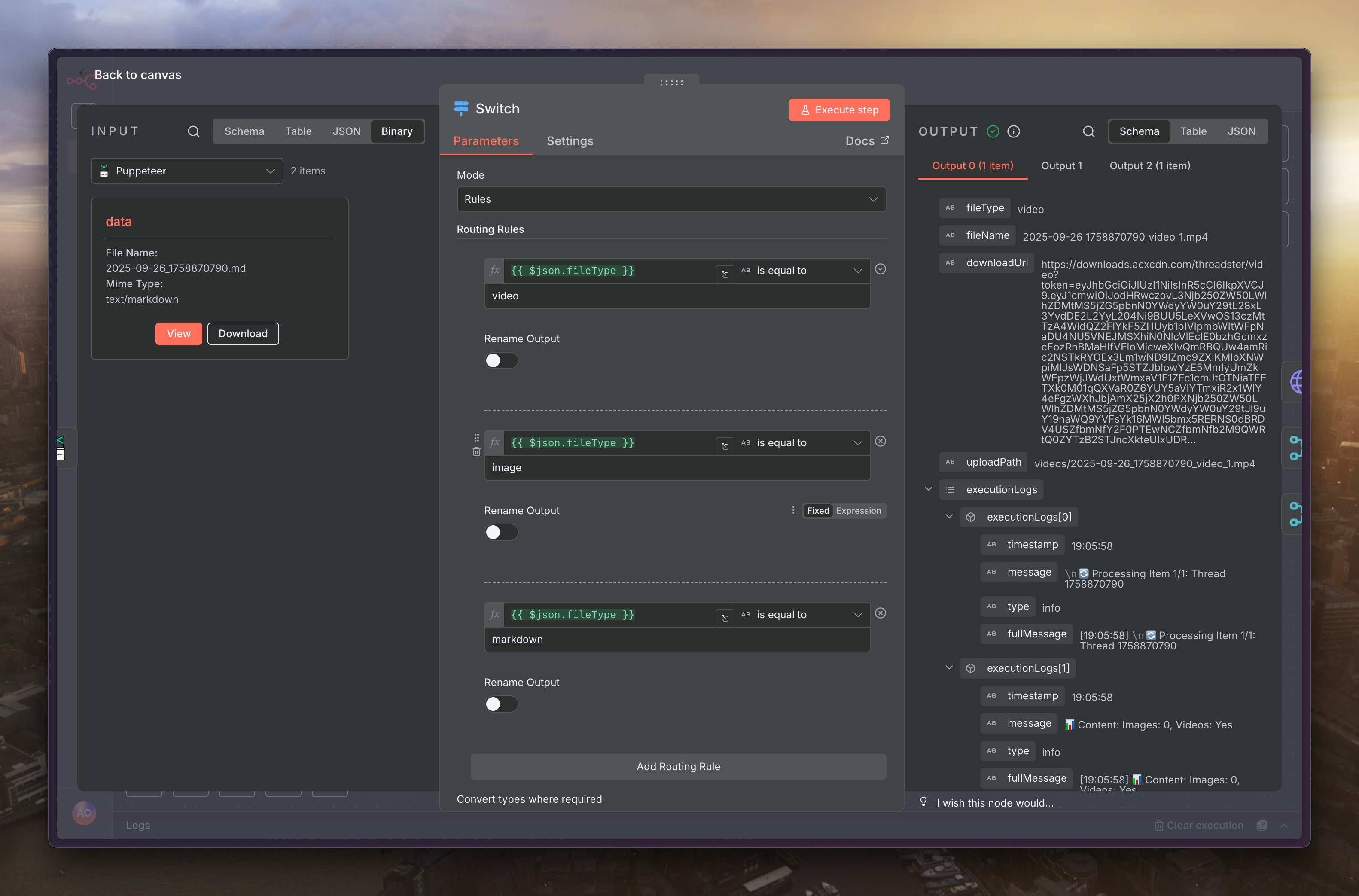
Task: Switch to the Settings tab
Action: (570, 141)
